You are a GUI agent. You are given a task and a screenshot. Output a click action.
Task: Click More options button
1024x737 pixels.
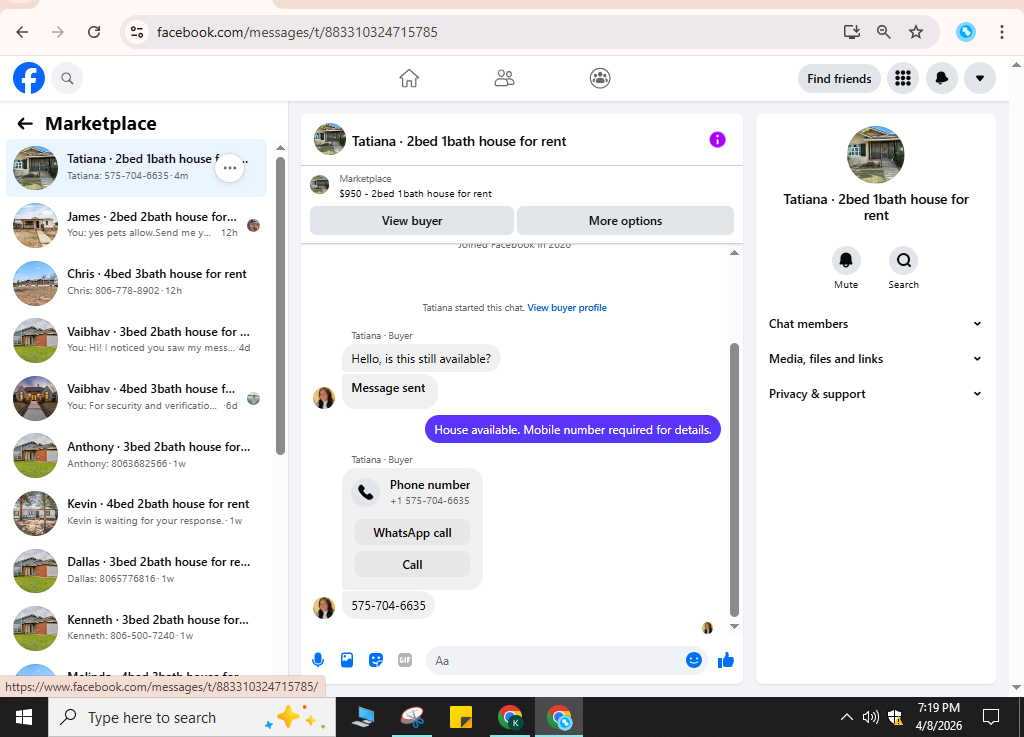coord(625,221)
